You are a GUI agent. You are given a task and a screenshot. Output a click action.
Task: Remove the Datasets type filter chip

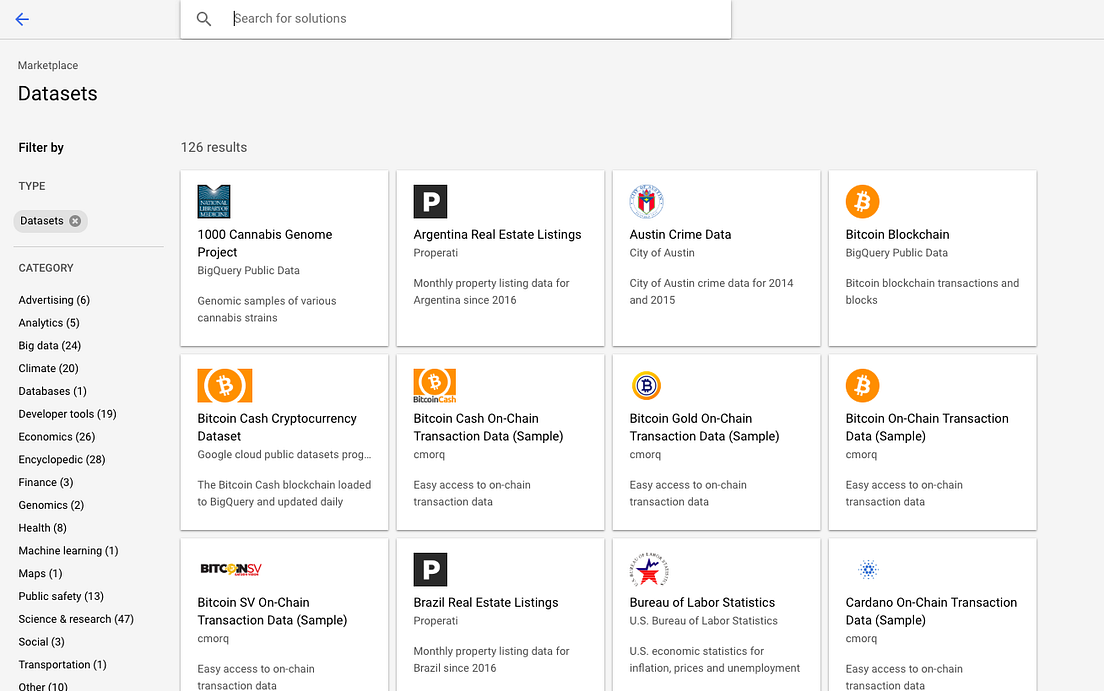tap(74, 221)
